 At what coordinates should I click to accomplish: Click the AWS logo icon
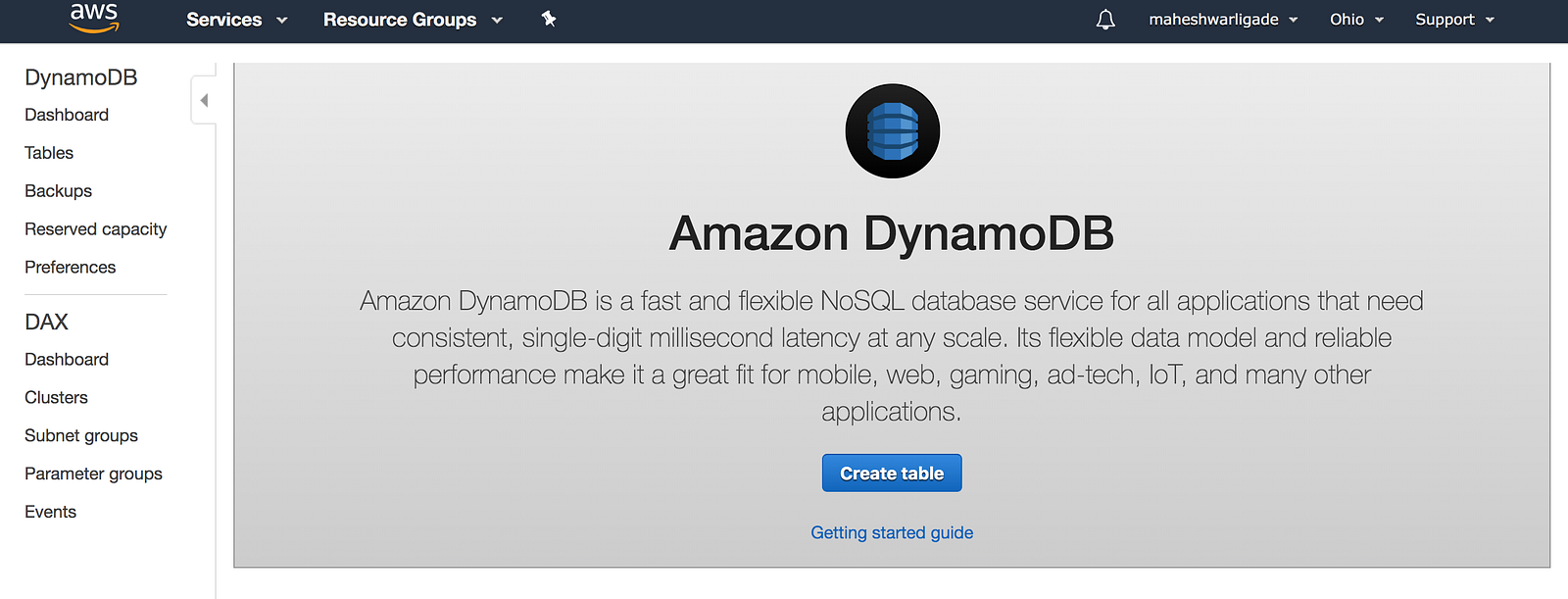coord(94,18)
